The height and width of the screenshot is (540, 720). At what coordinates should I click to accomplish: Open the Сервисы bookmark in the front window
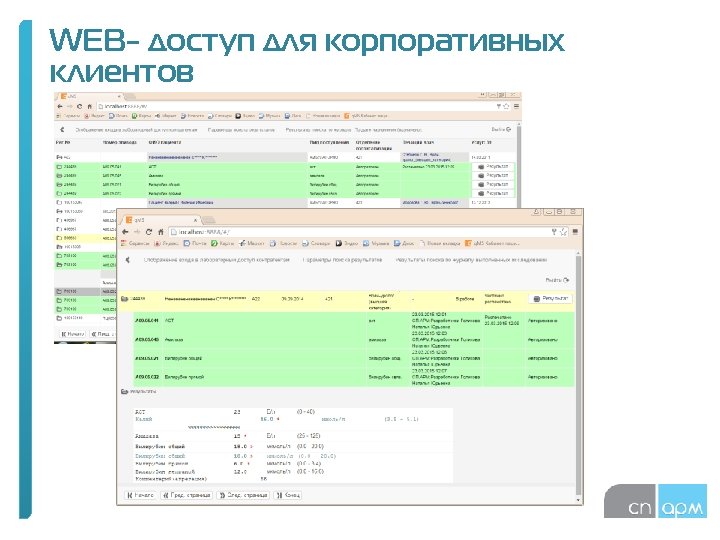click(135, 243)
